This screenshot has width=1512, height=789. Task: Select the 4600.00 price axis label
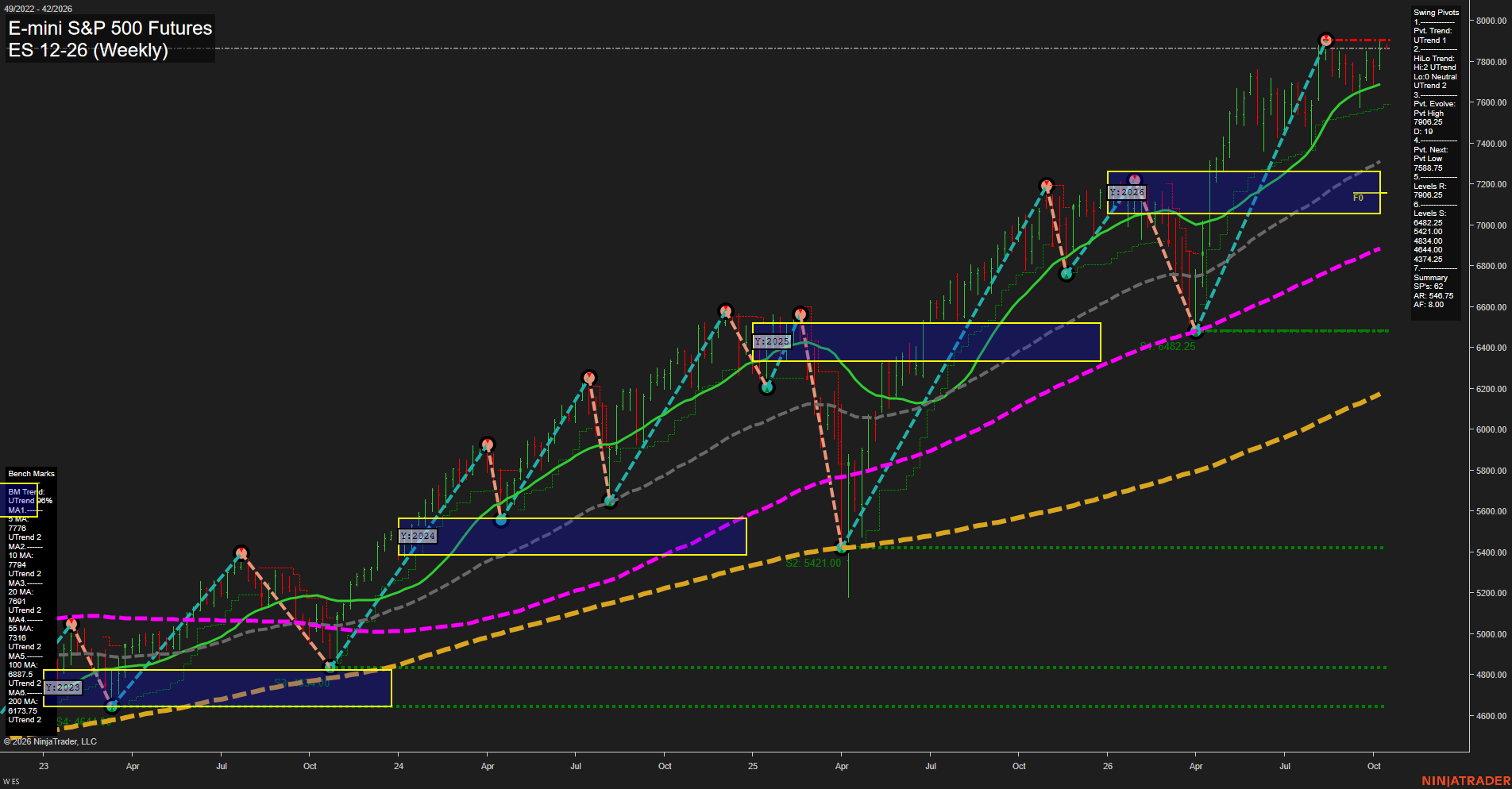[x=1491, y=716]
